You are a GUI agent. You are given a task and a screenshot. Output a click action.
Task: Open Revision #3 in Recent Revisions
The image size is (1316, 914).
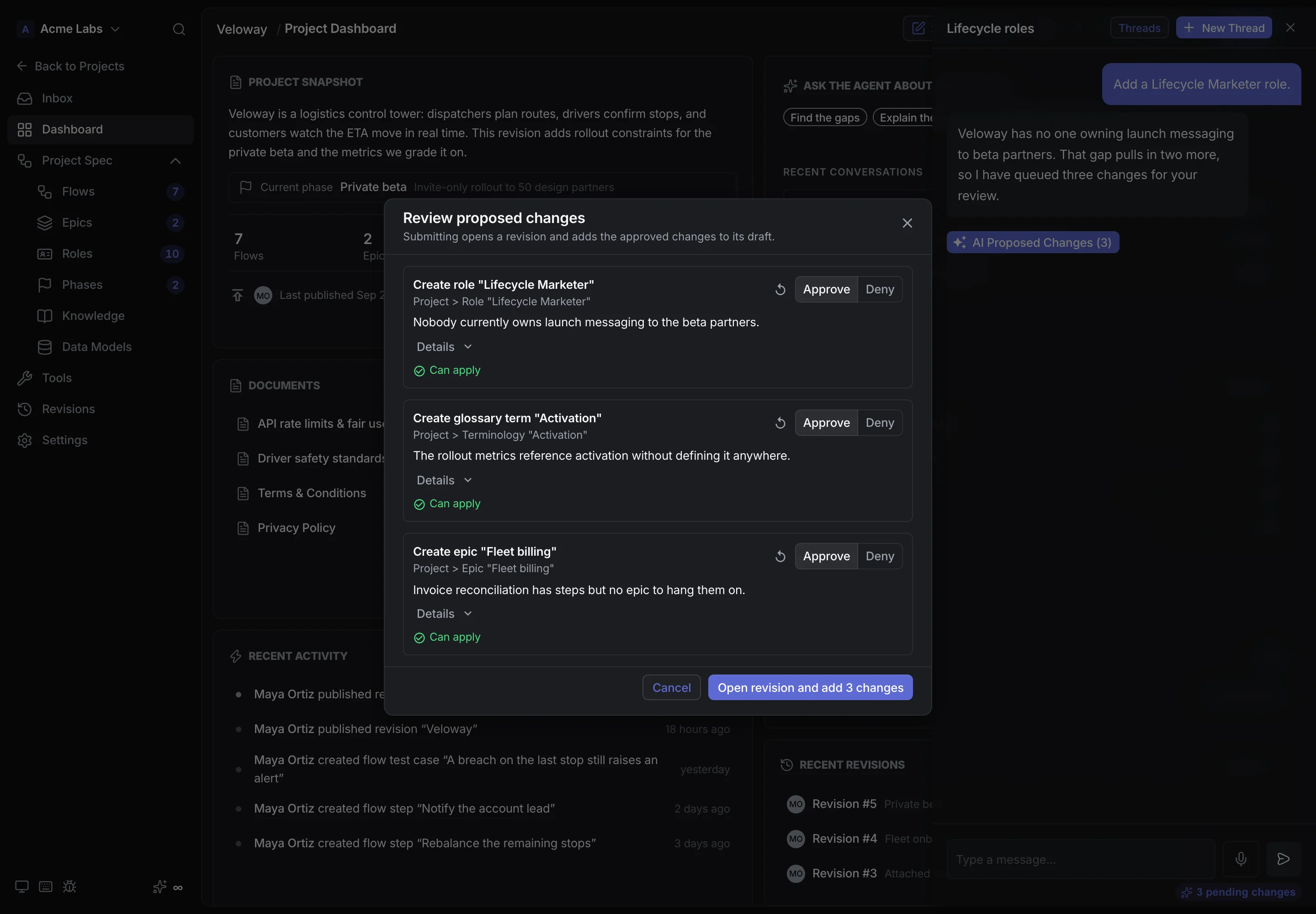click(x=844, y=874)
